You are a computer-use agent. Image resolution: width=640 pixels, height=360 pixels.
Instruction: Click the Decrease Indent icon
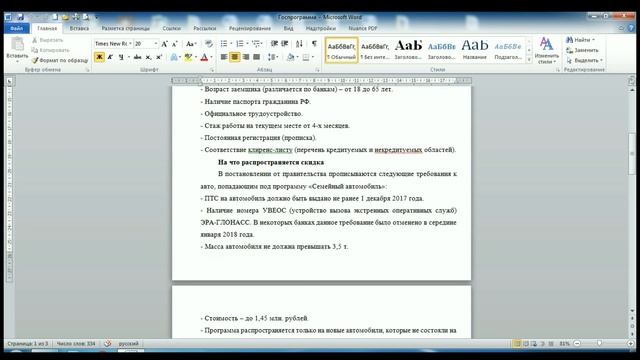(274, 44)
